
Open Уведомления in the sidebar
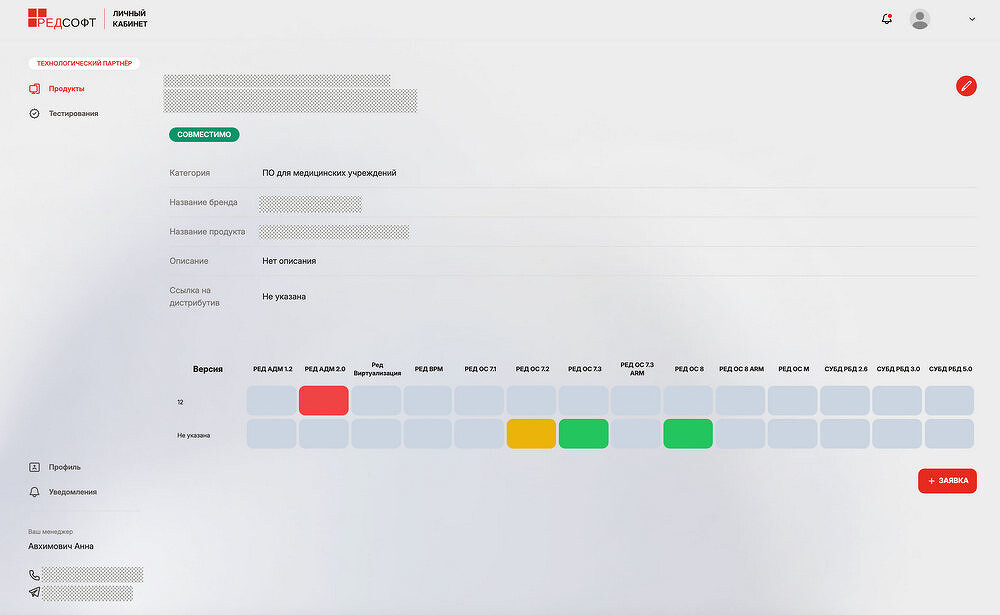[x=72, y=492]
